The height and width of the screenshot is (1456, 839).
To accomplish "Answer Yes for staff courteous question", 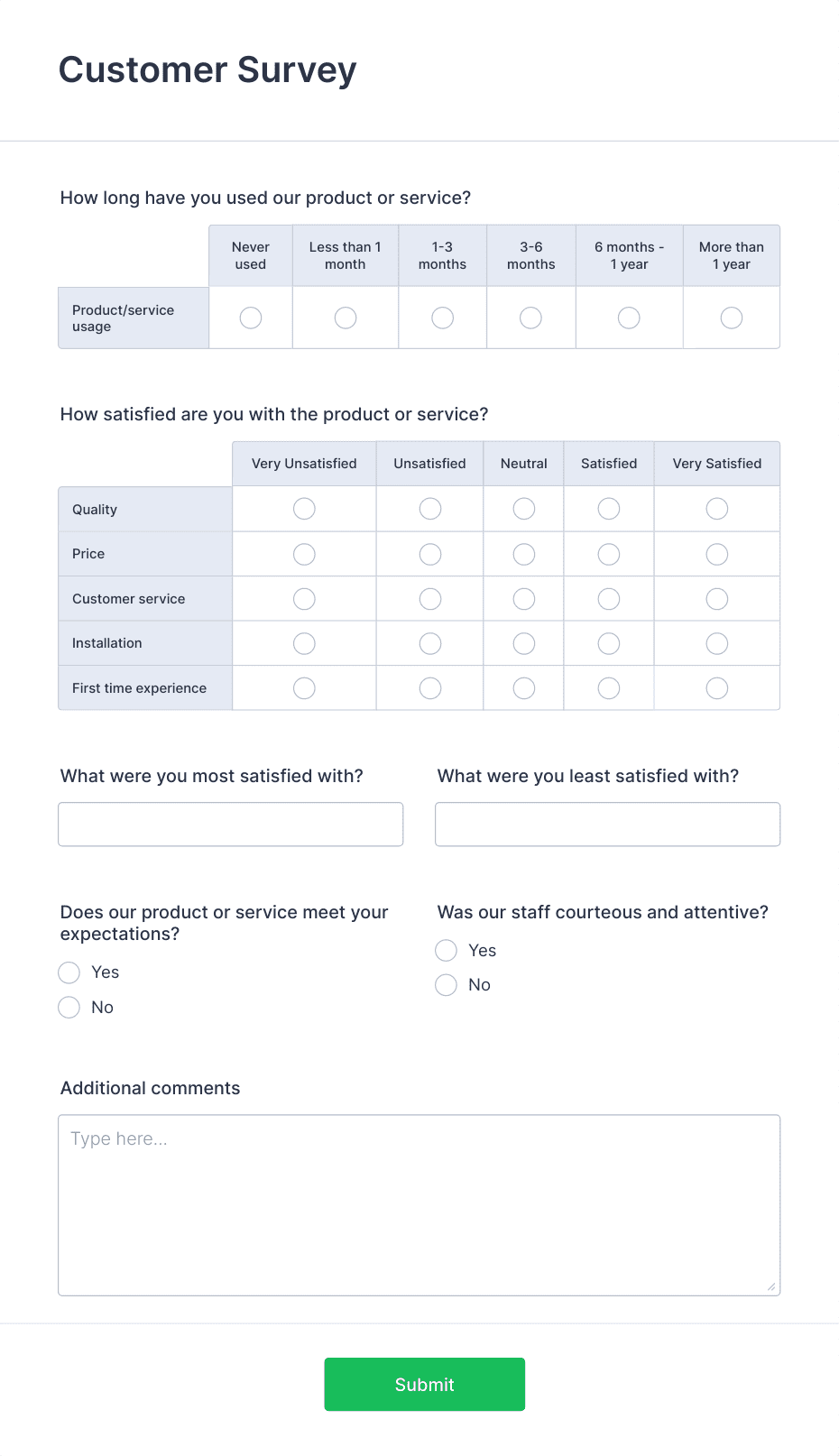I will [446, 950].
